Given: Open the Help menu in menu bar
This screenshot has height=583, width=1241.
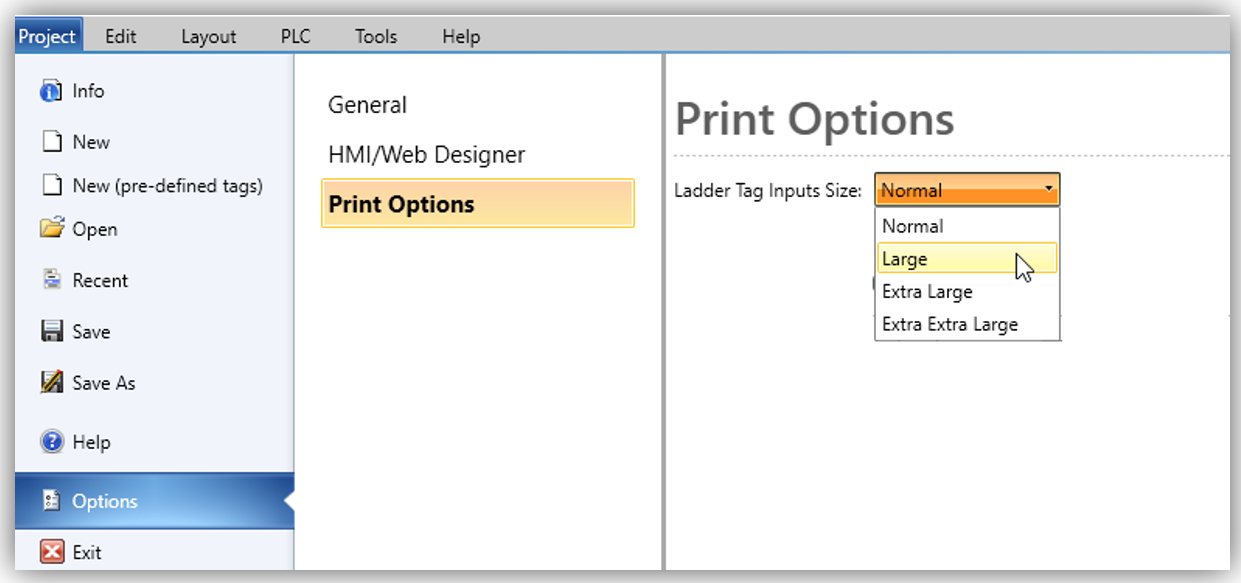Looking at the screenshot, I should (461, 36).
